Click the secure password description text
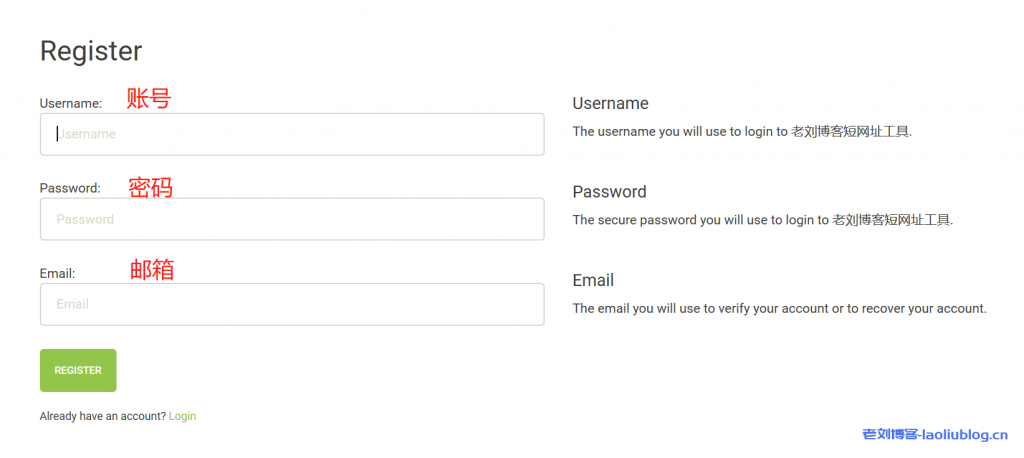 762,220
